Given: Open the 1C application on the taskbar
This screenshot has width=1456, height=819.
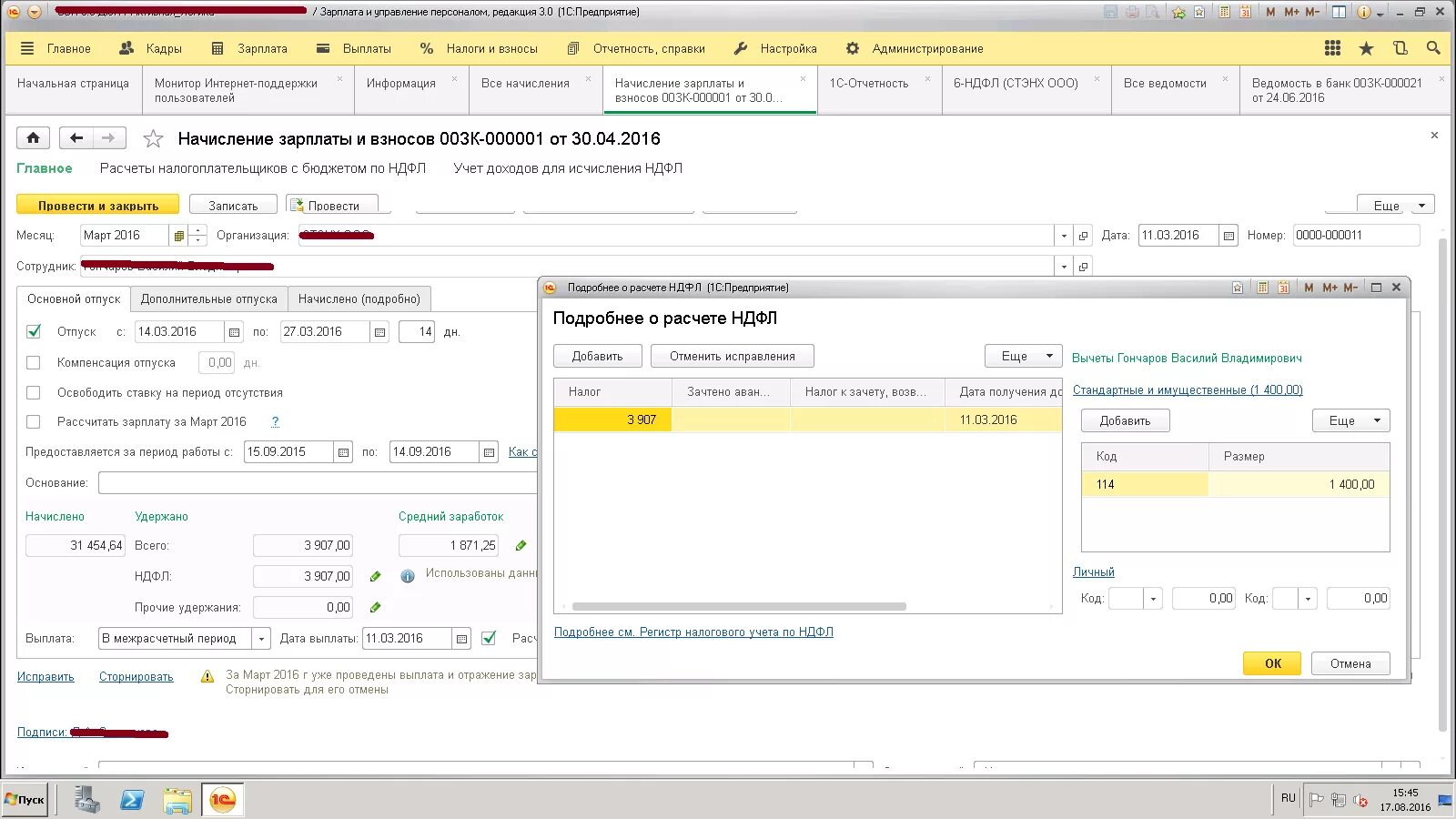Looking at the screenshot, I should click(222, 800).
